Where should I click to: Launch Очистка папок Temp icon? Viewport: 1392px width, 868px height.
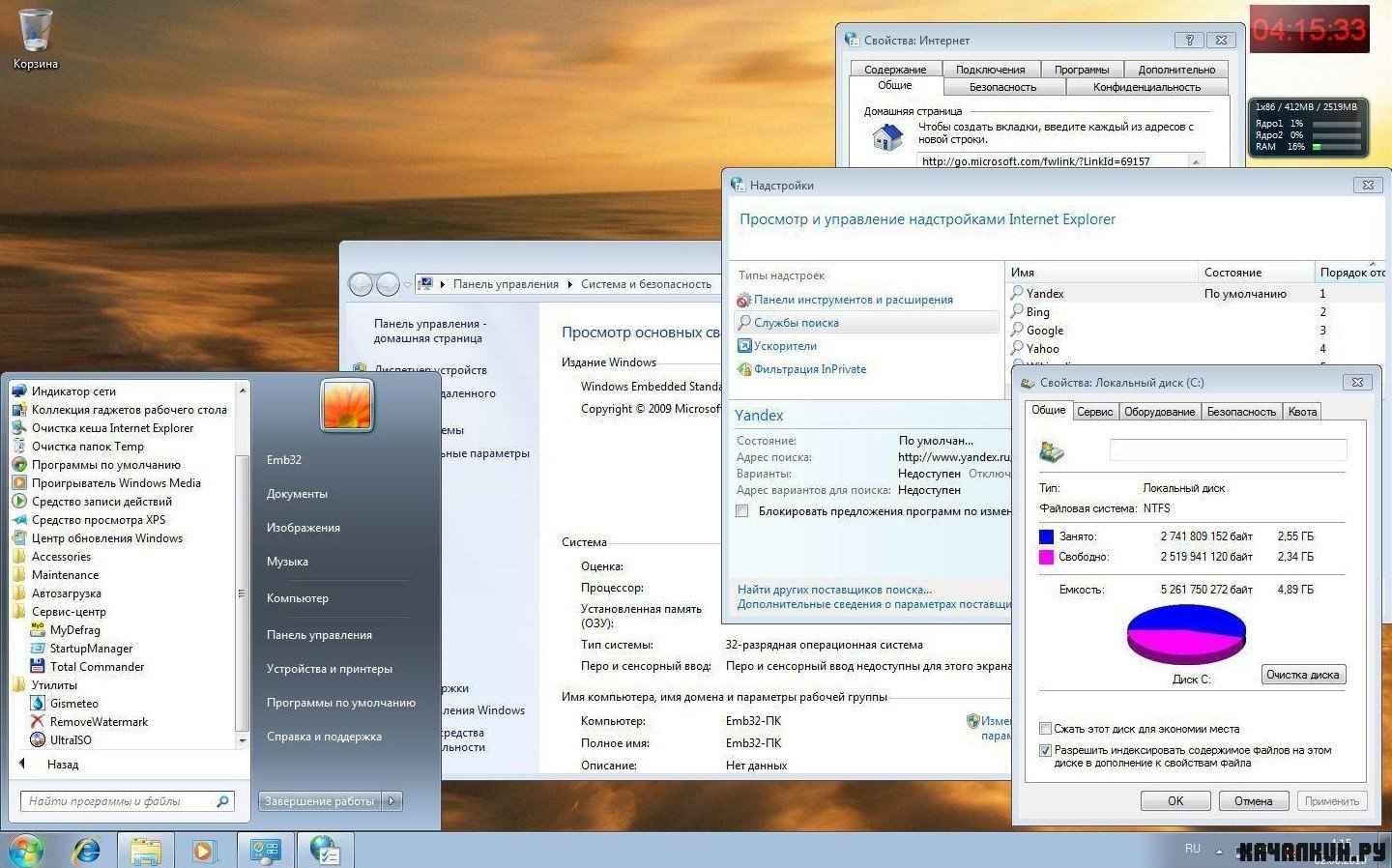tap(19, 447)
